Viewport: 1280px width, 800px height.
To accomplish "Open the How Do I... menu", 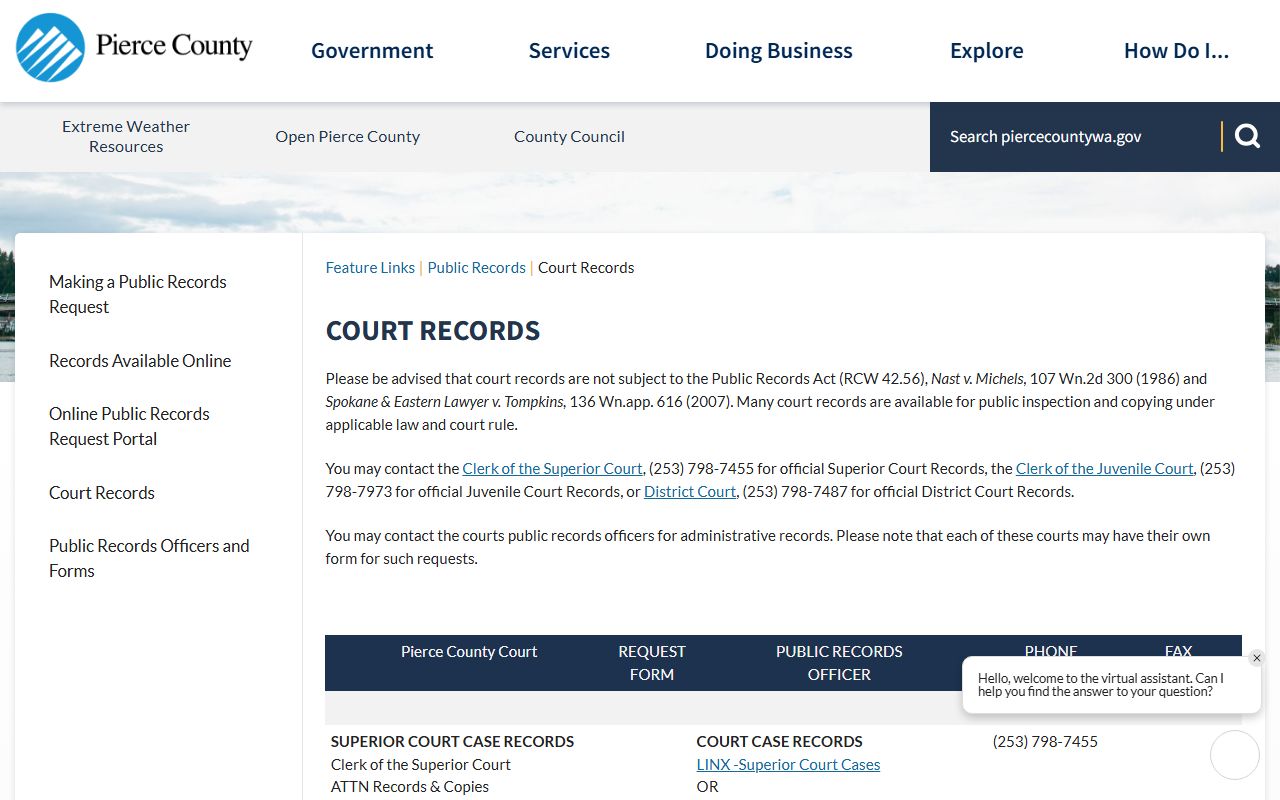I will click(x=1177, y=51).
